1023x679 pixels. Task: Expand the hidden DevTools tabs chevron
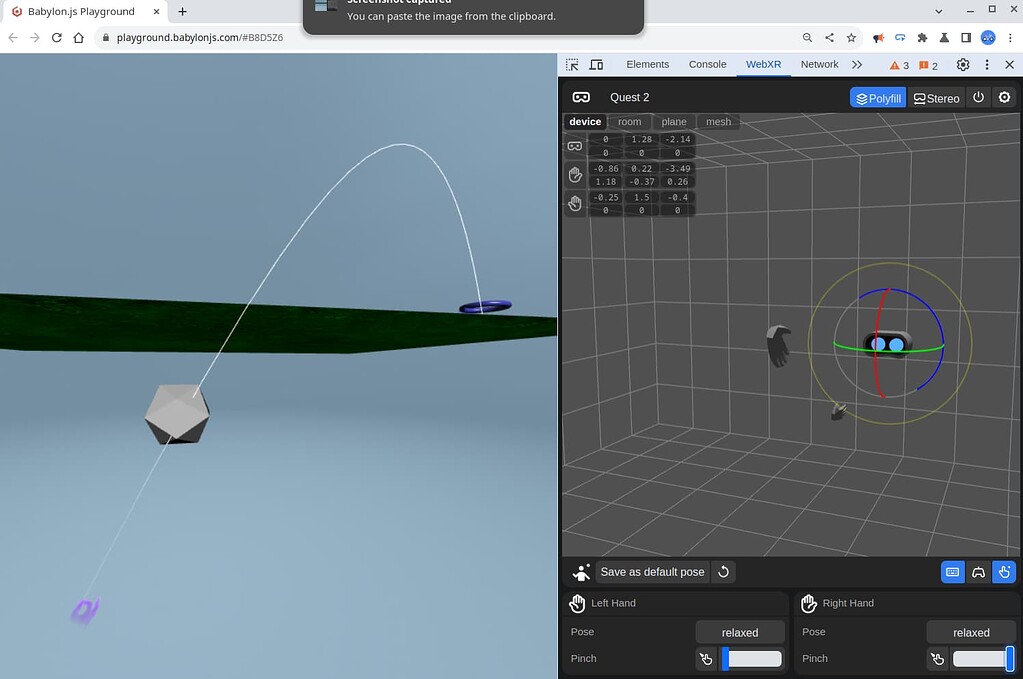coord(857,64)
